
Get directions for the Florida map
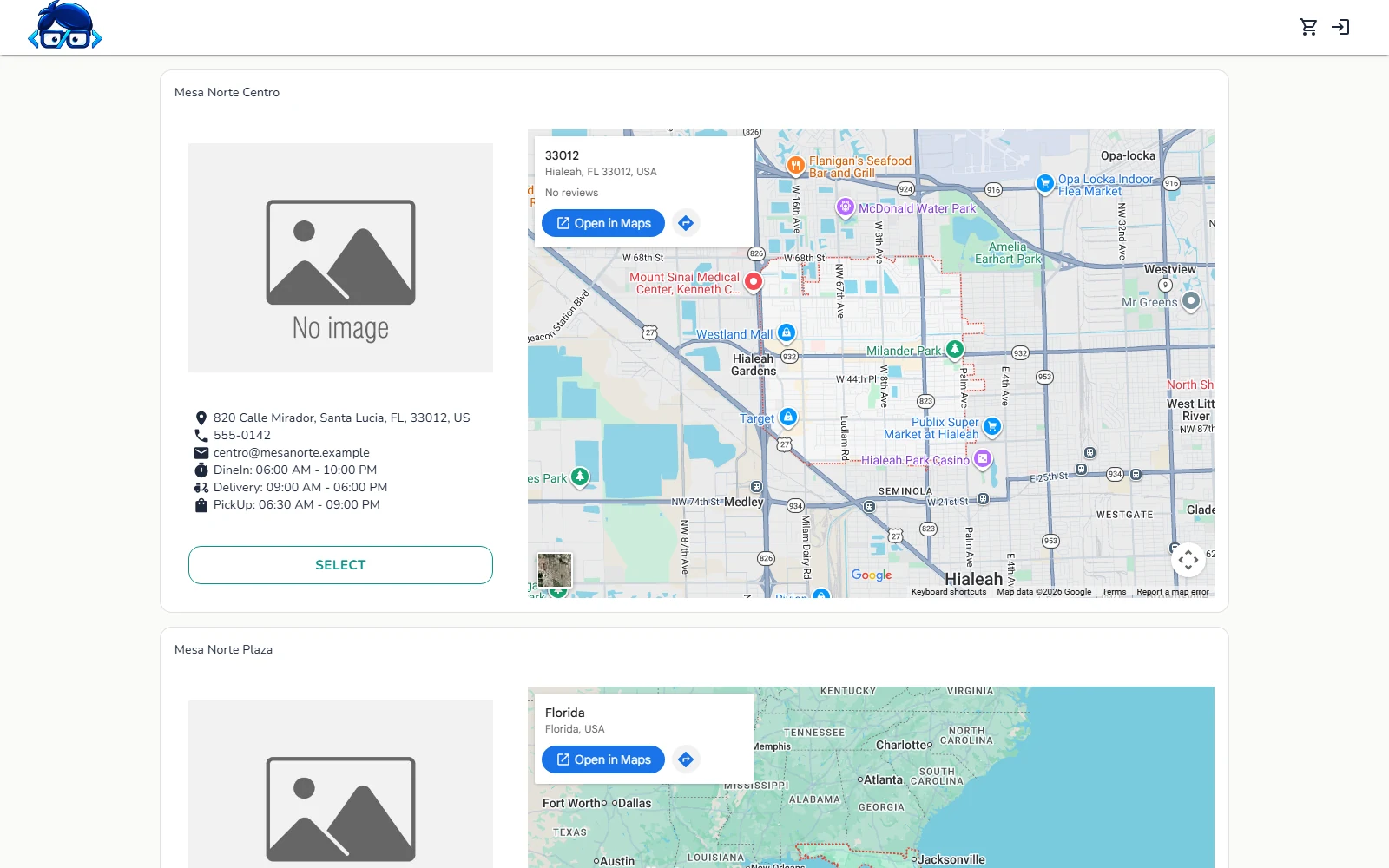(686, 759)
